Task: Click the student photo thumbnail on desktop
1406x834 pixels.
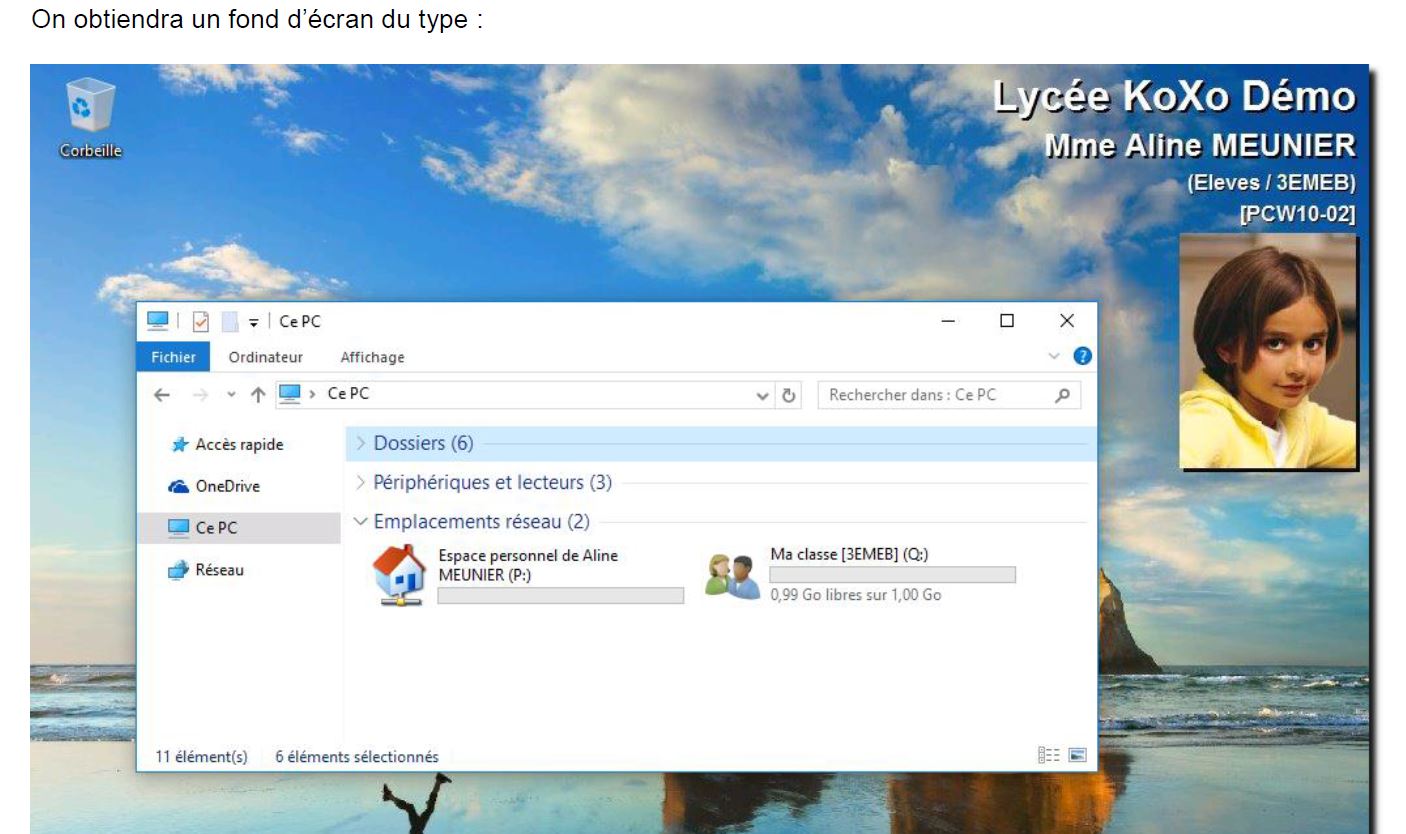Action: pos(1269,351)
